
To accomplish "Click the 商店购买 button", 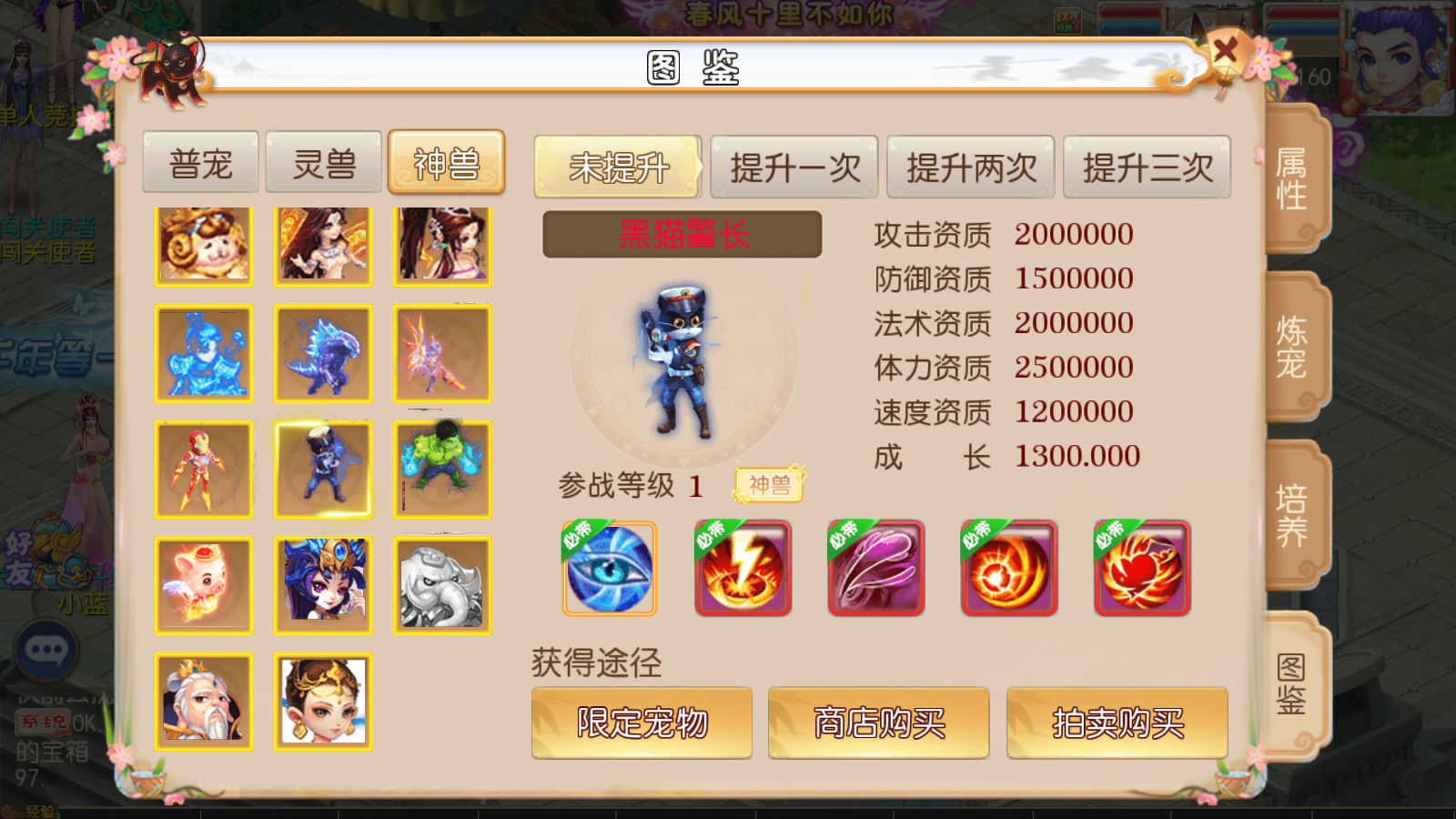I will pos(878,723).
